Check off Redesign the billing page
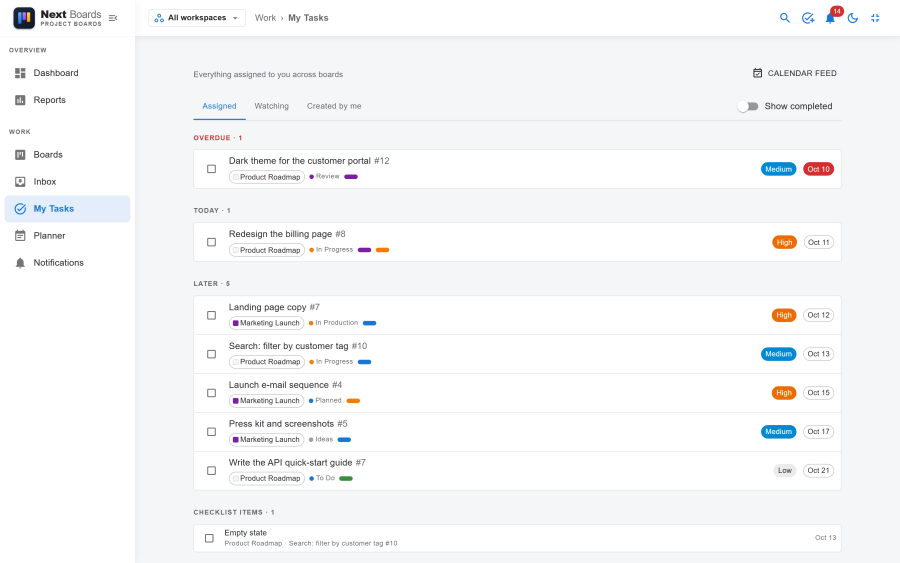The height and width of the screenshot is (563, 900). [211, 242]
